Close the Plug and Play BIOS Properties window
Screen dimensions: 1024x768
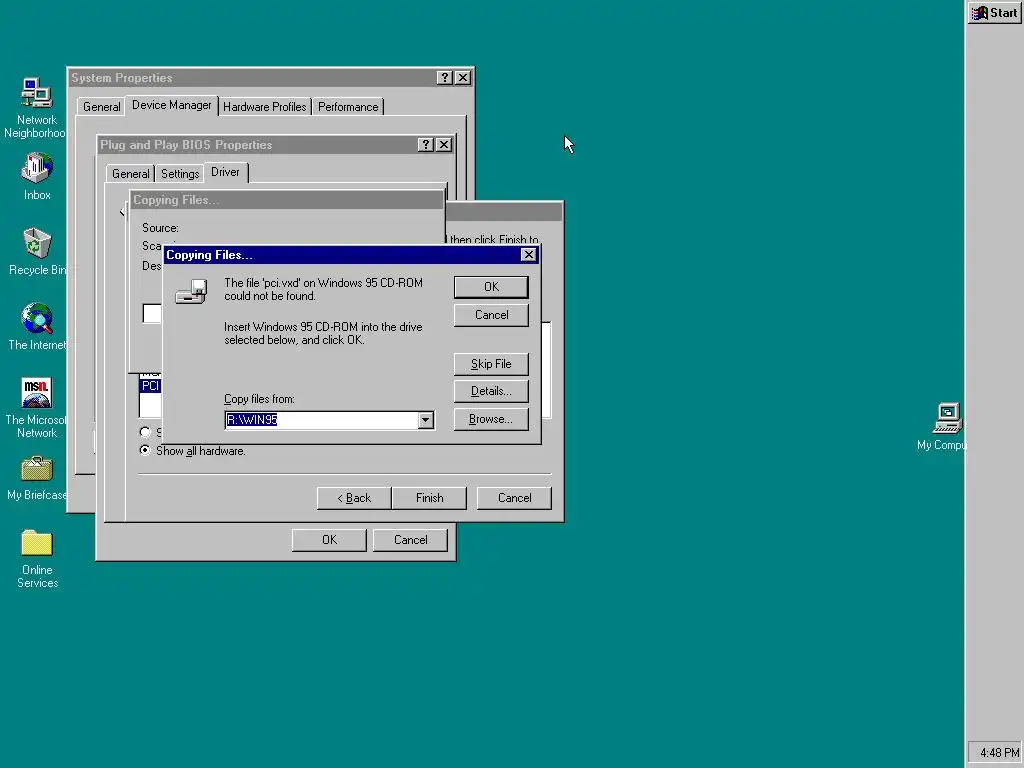click(x=444, y=145)
